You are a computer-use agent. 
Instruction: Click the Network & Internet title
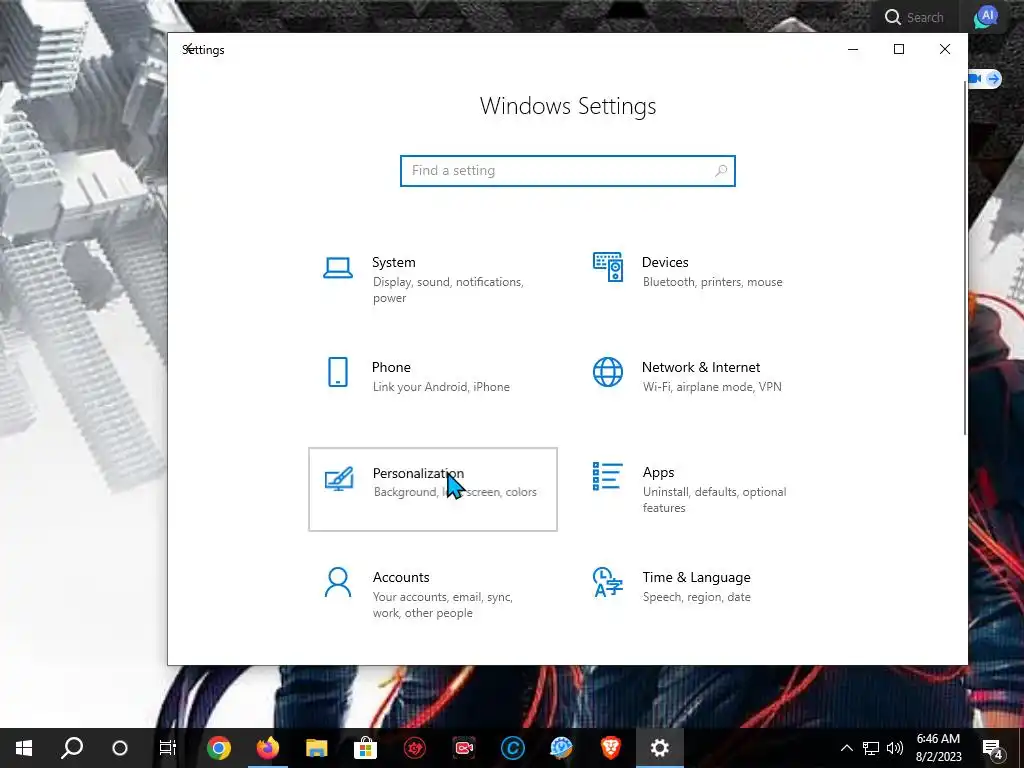(x=701, y=367)
